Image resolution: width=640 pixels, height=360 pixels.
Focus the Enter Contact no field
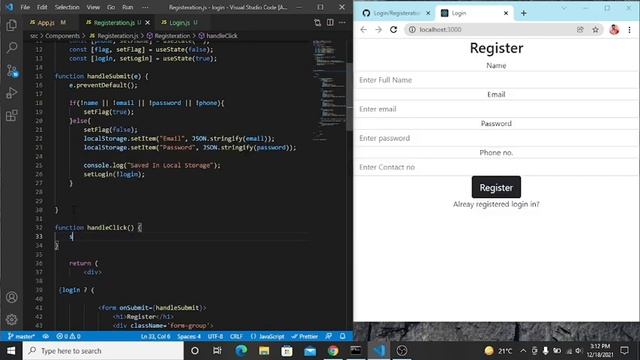point(496,167)
